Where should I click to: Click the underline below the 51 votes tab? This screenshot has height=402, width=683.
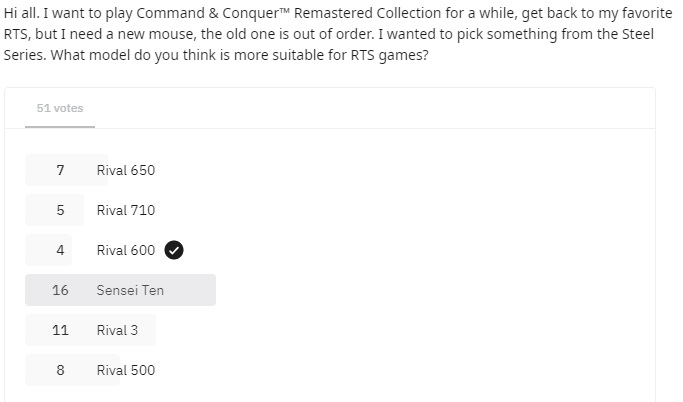tap(60, 127)
